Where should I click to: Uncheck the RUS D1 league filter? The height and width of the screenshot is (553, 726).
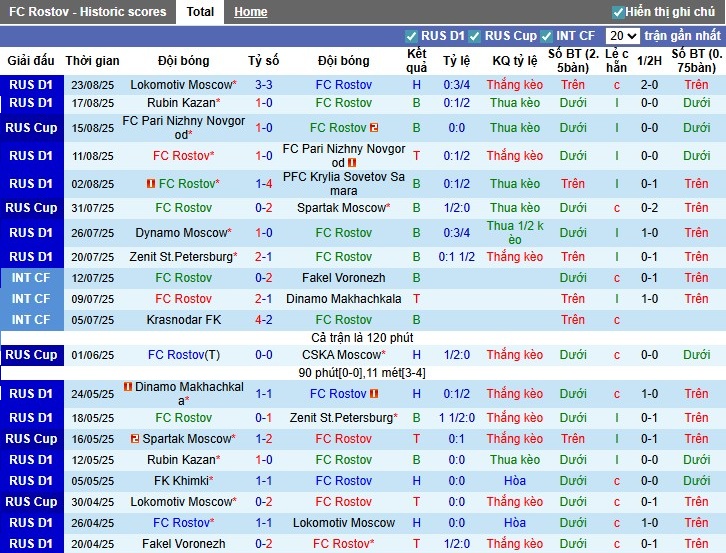pyautogui.click(x=411, y=36)
